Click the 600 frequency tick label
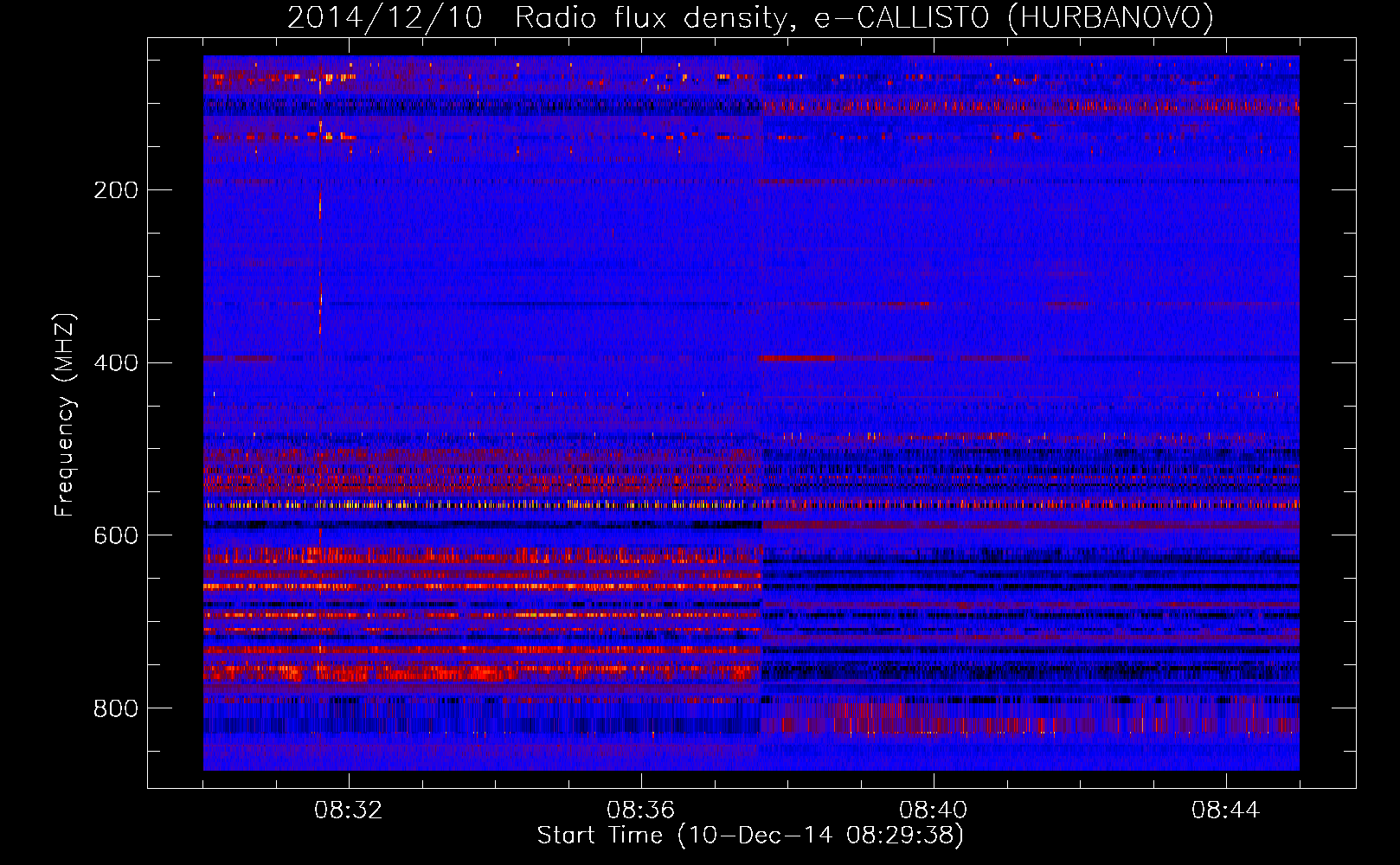 (x=116, y=536)
